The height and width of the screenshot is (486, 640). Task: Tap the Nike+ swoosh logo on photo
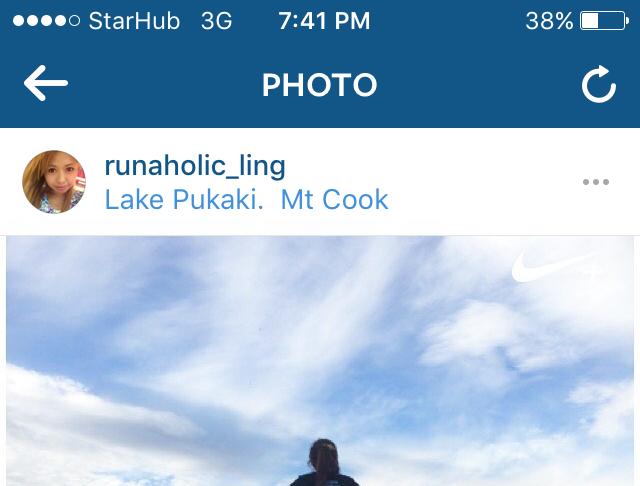[556, 266]
